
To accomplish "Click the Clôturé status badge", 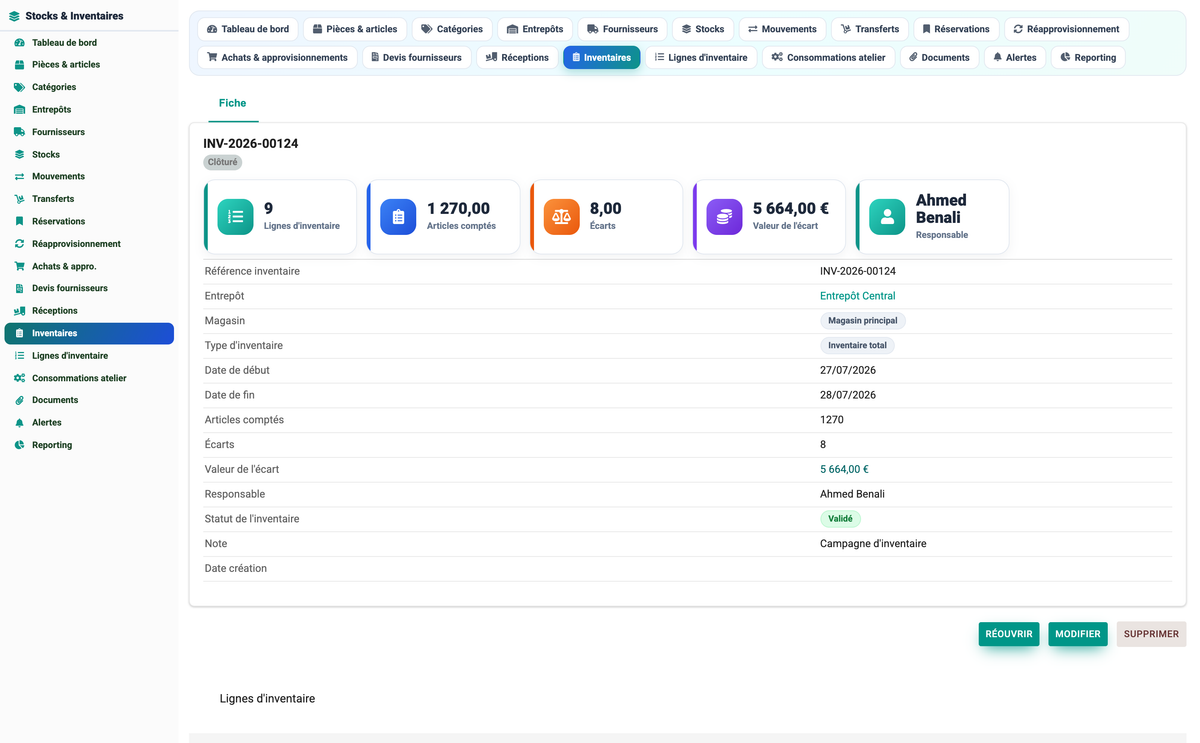I will (x=223, y=162).
